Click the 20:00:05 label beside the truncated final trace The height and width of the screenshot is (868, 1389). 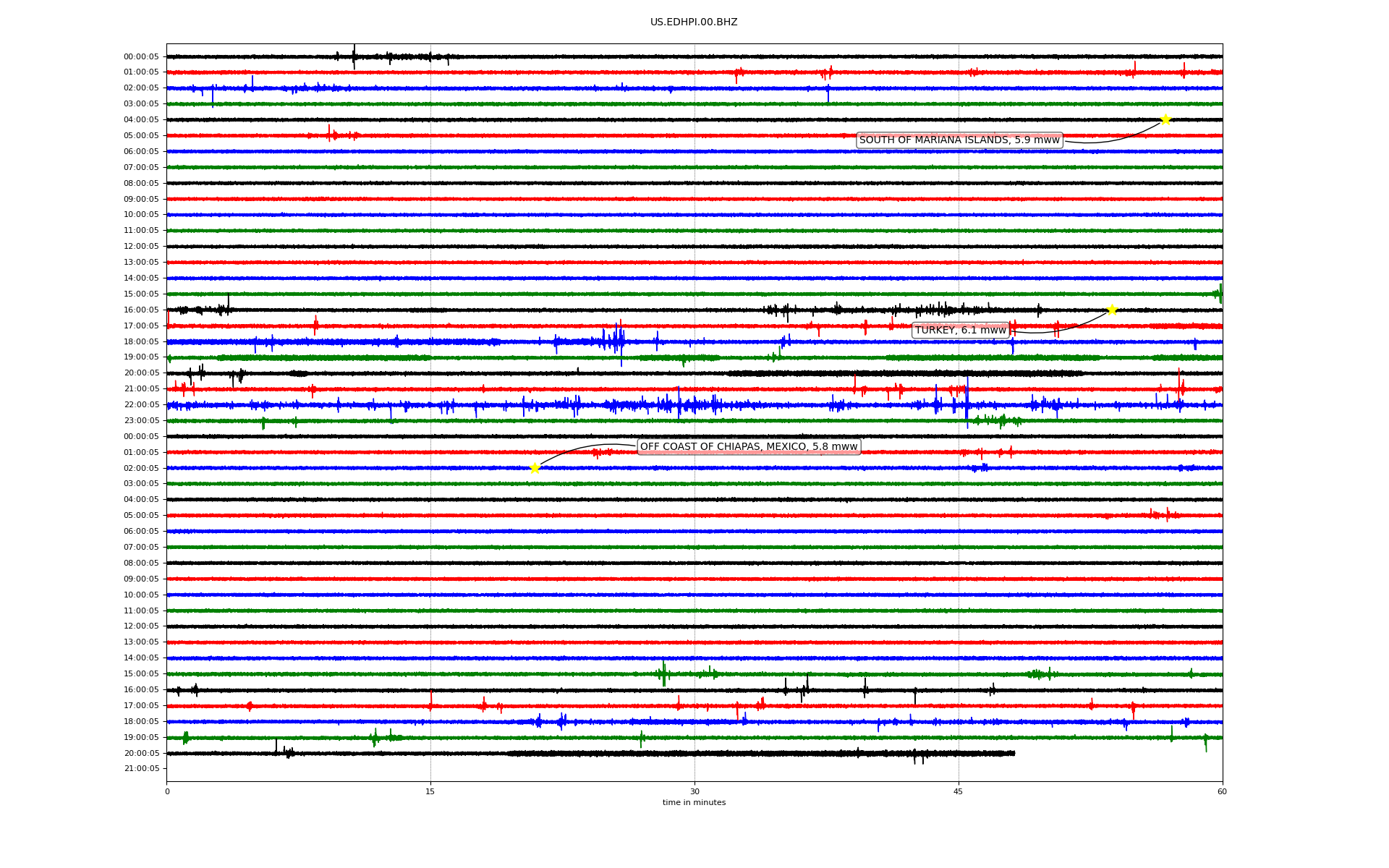(x=141, y=753)
